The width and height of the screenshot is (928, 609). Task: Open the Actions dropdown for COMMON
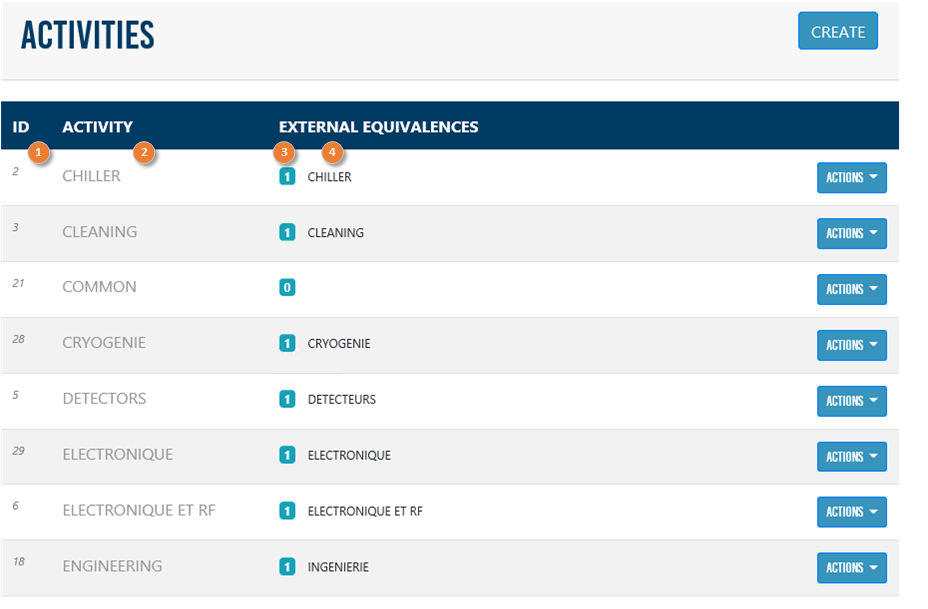click(851, 289)
